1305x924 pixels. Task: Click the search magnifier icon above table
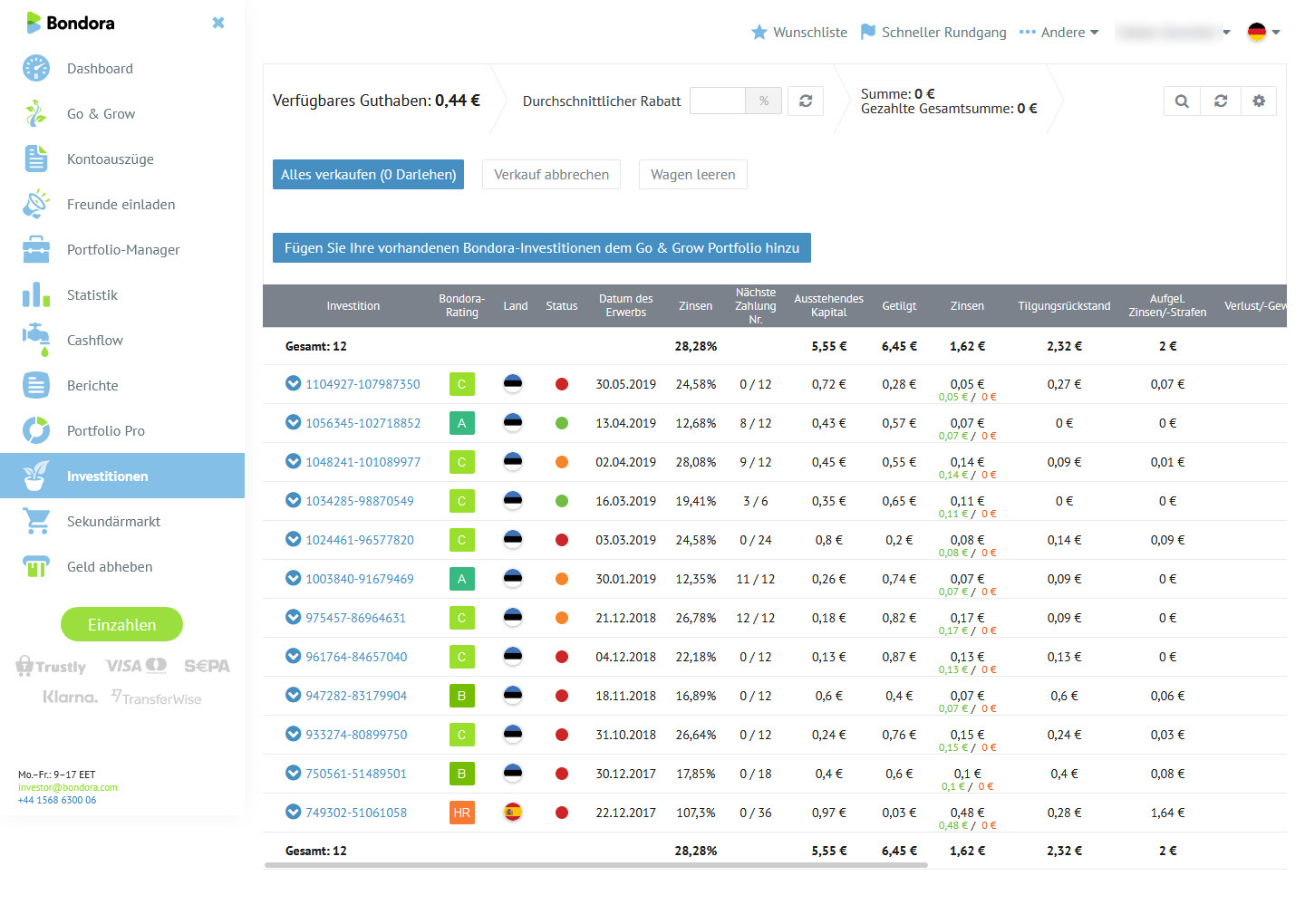click(1182, 101)
